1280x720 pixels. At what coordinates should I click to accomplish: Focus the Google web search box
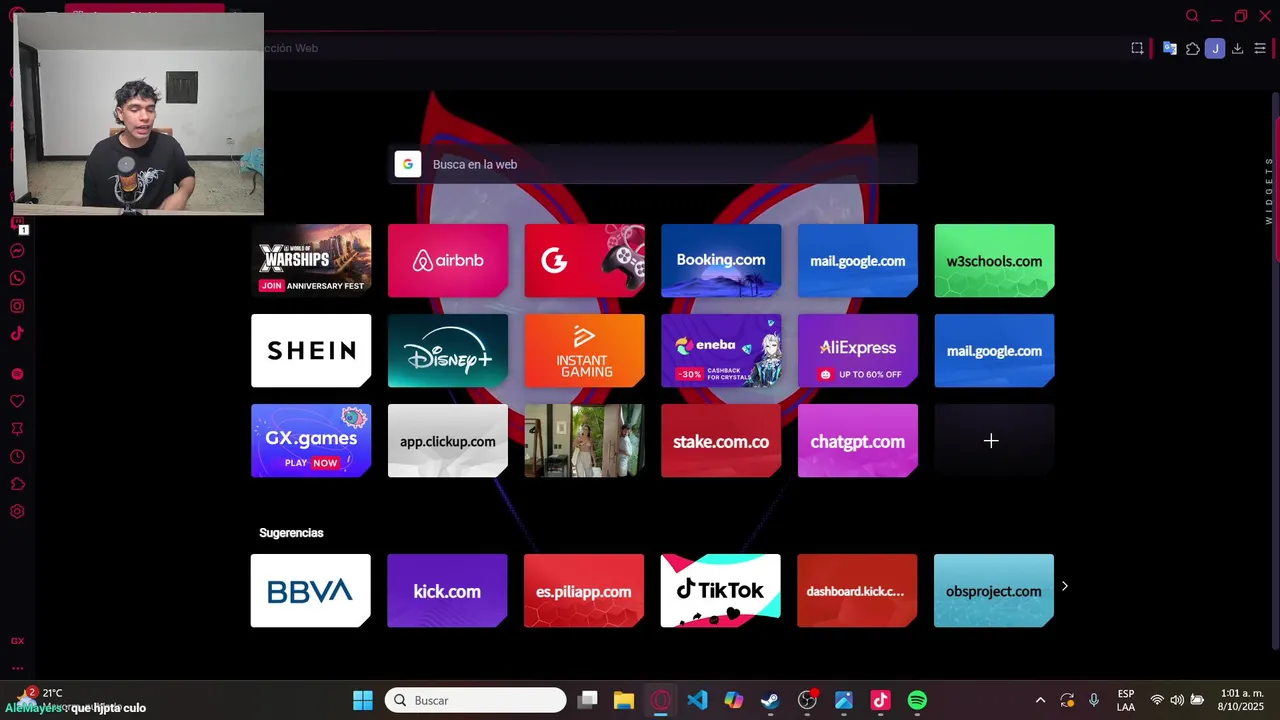coord(653,164)
